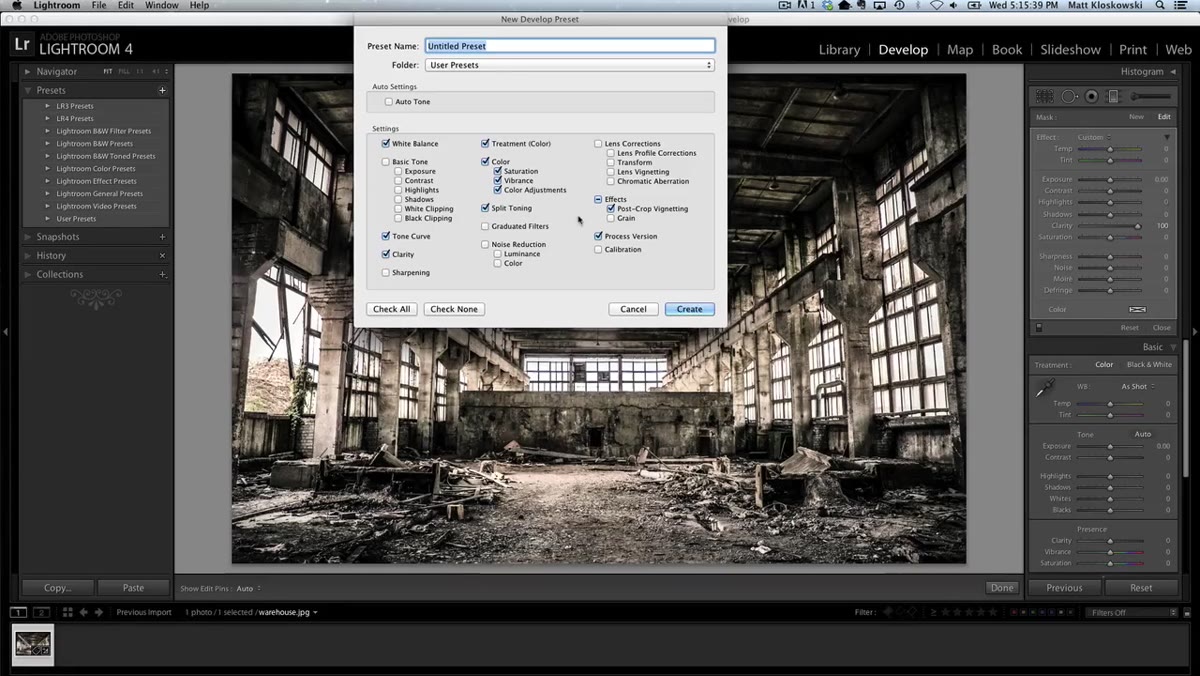
Task: Click in the Preset Name text field
Action: click(x=570, y=46)
